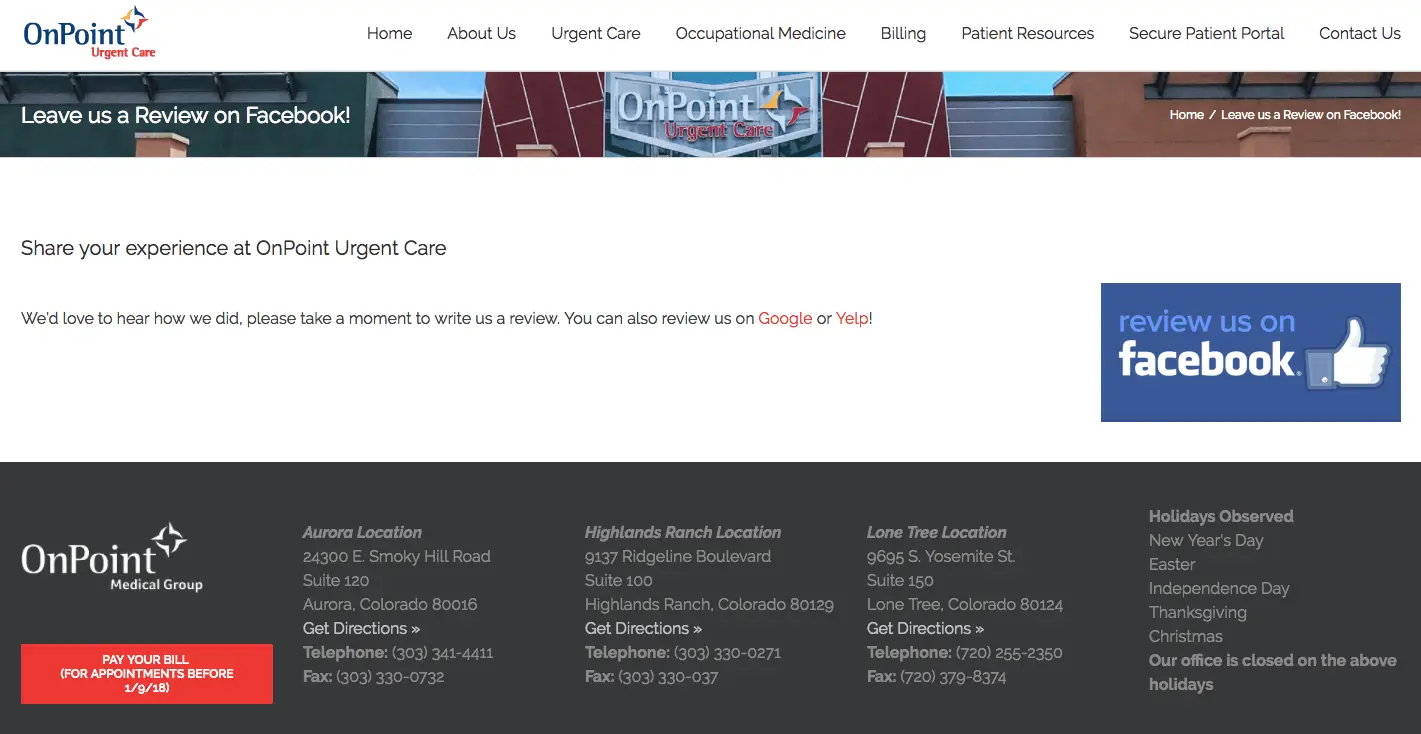Click Highlands Ranch telephone (303) 330-0271
Image resolution: width=1421 pixels, height=734 pixels.
pos(727,652)
